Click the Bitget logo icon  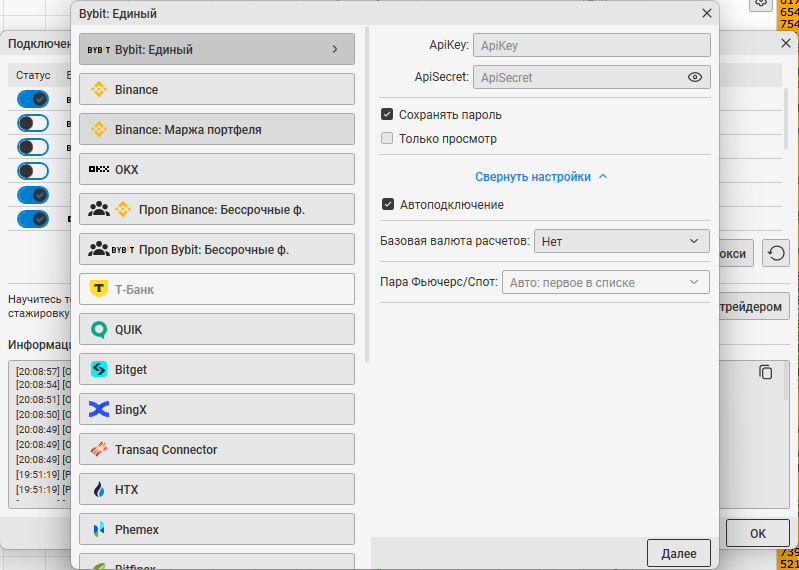pos(99,370)
